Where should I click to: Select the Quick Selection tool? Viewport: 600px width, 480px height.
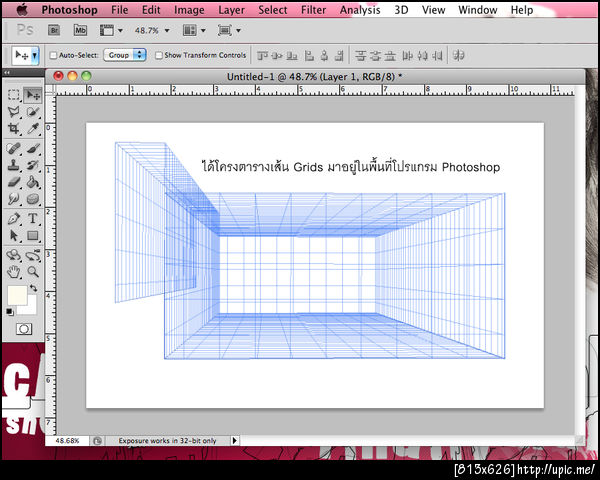tap(33, 112)
